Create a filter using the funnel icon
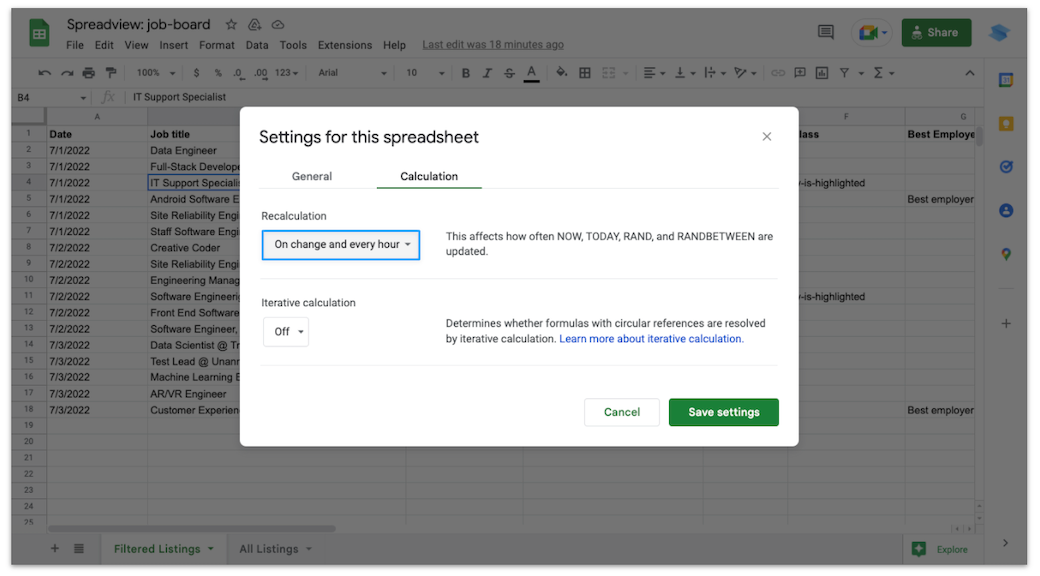1040x576 pixels. coord(846,73)
